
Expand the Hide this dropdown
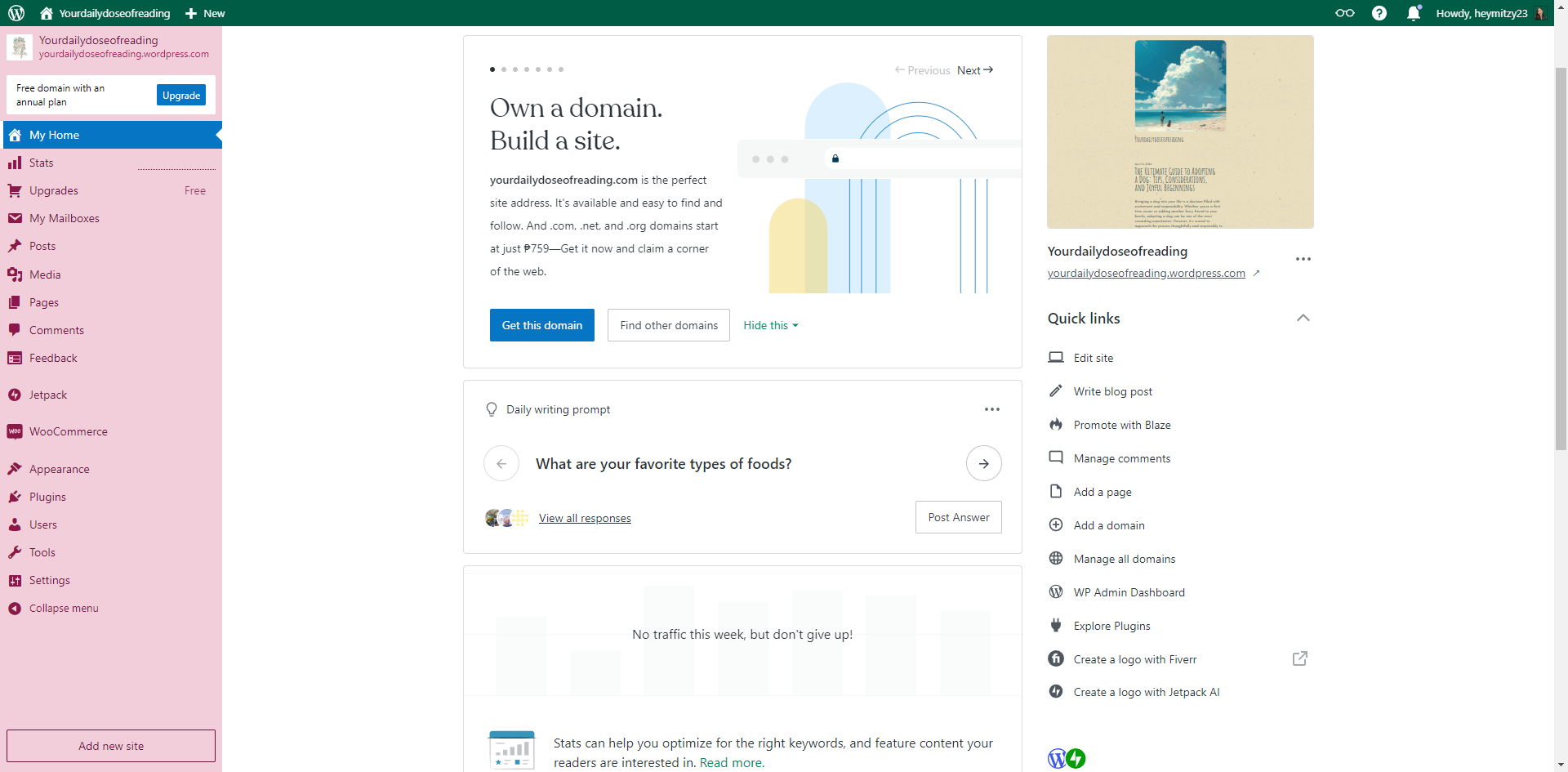click(770, 325)
